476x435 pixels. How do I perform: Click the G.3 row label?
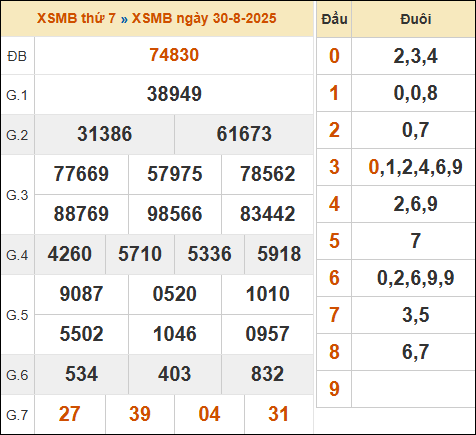[x=17, y=195]
